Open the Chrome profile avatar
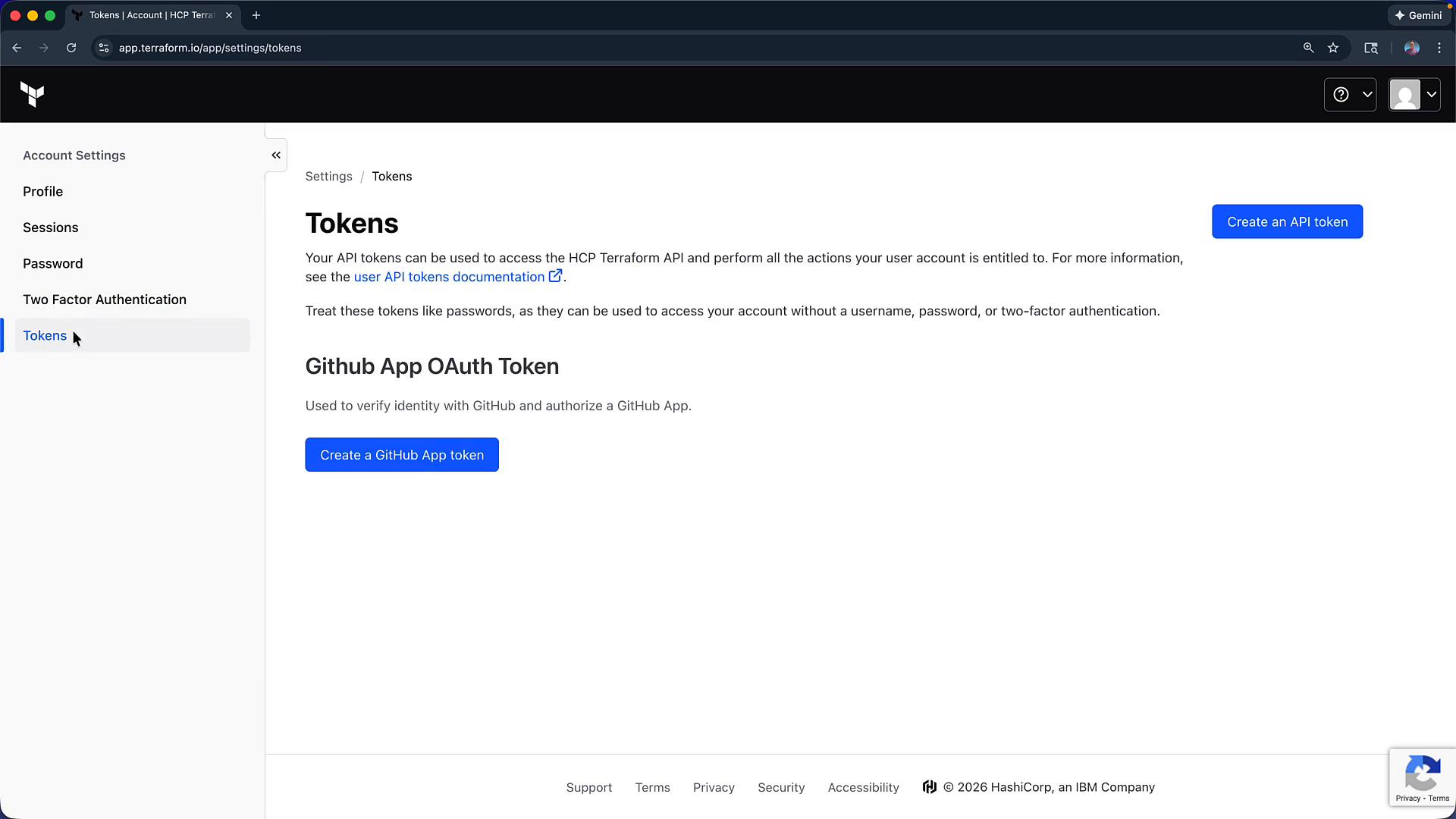 (1411, 48)
